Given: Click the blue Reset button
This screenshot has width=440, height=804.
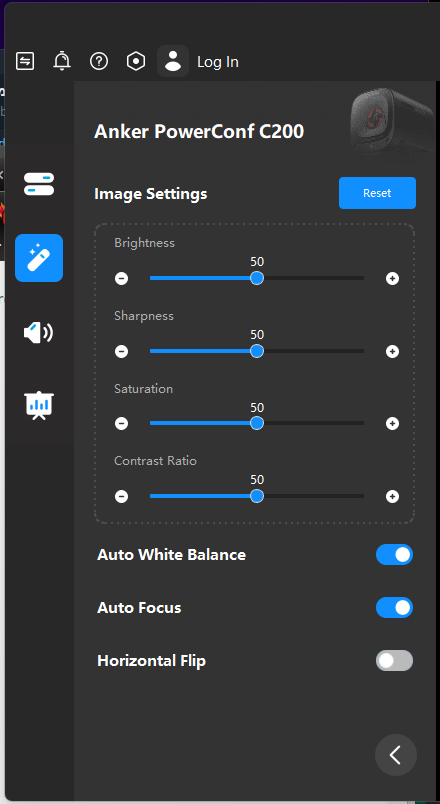Looking at the screenshot, I should 377,193.
